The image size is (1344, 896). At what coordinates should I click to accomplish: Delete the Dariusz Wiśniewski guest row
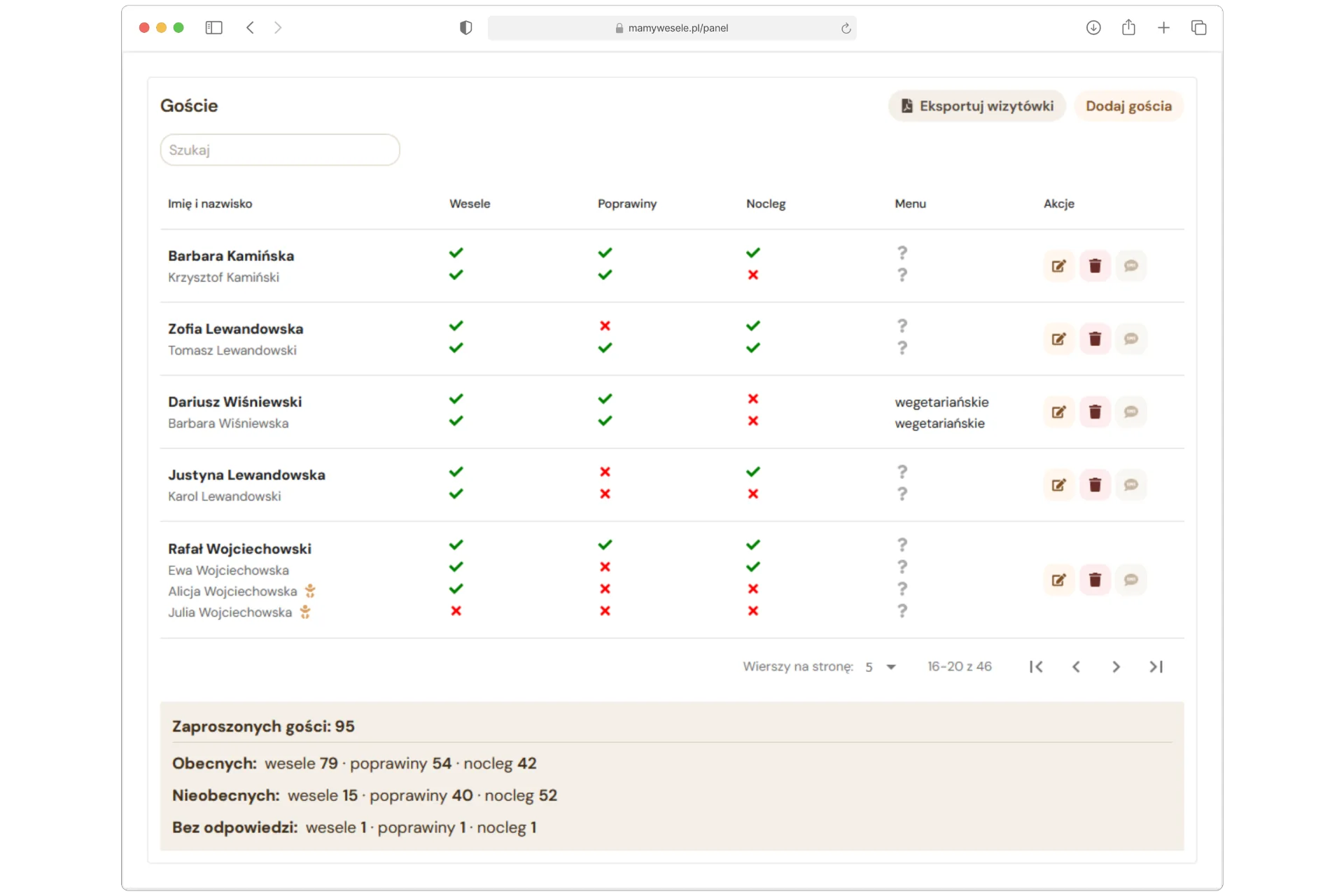click(x=1095, y=412)
